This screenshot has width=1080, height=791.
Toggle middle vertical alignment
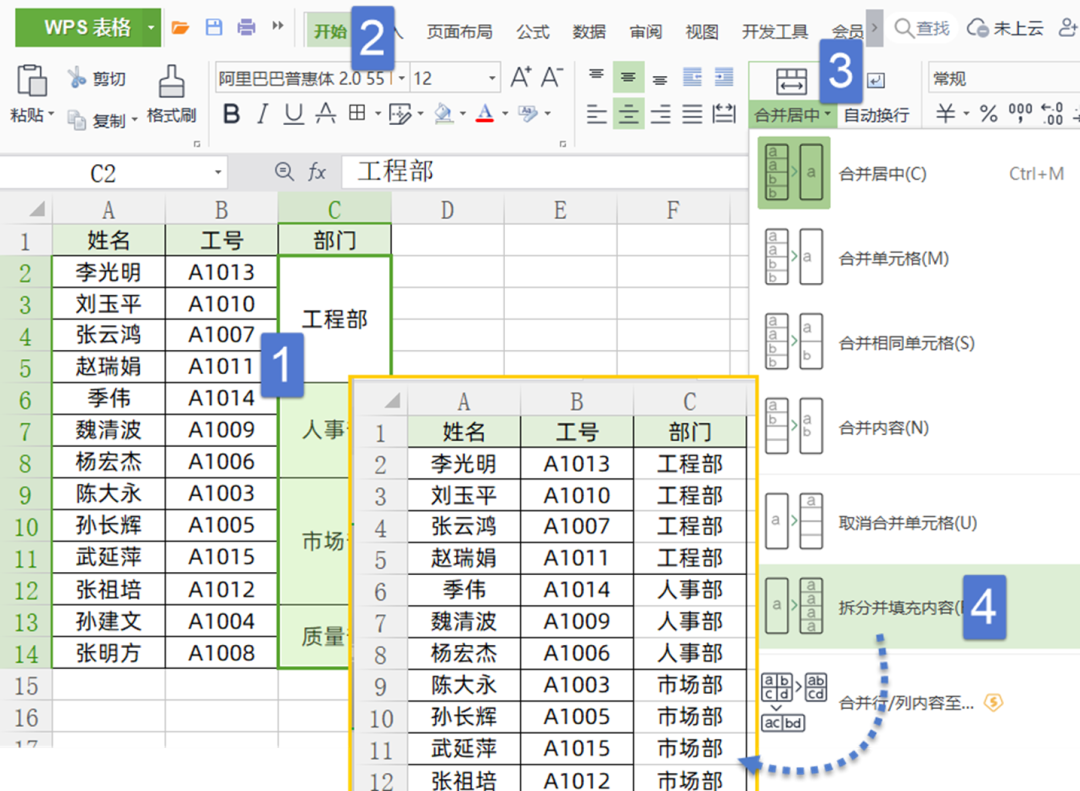coord(628,77)
